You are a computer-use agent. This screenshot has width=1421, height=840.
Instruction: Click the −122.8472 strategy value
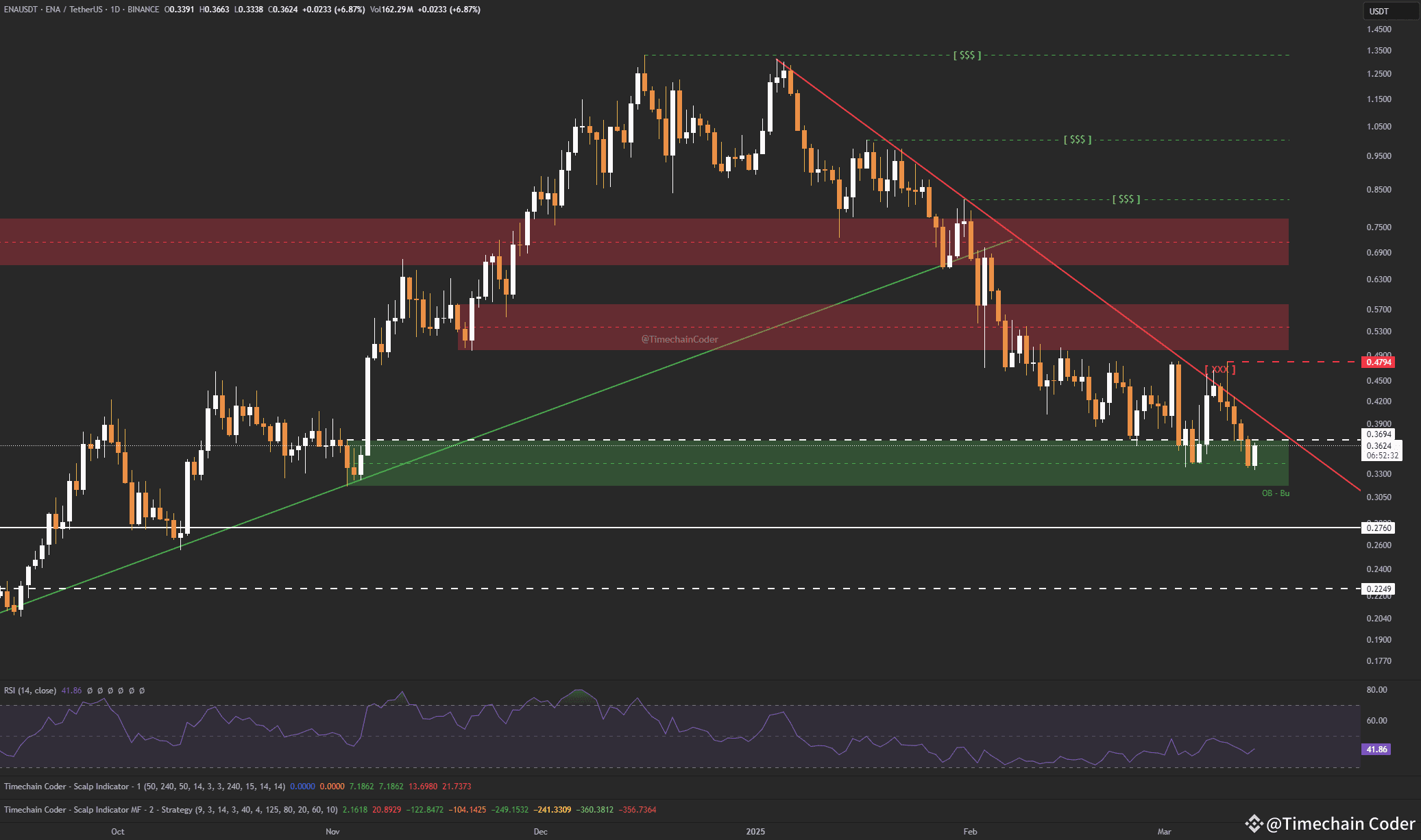425,810
